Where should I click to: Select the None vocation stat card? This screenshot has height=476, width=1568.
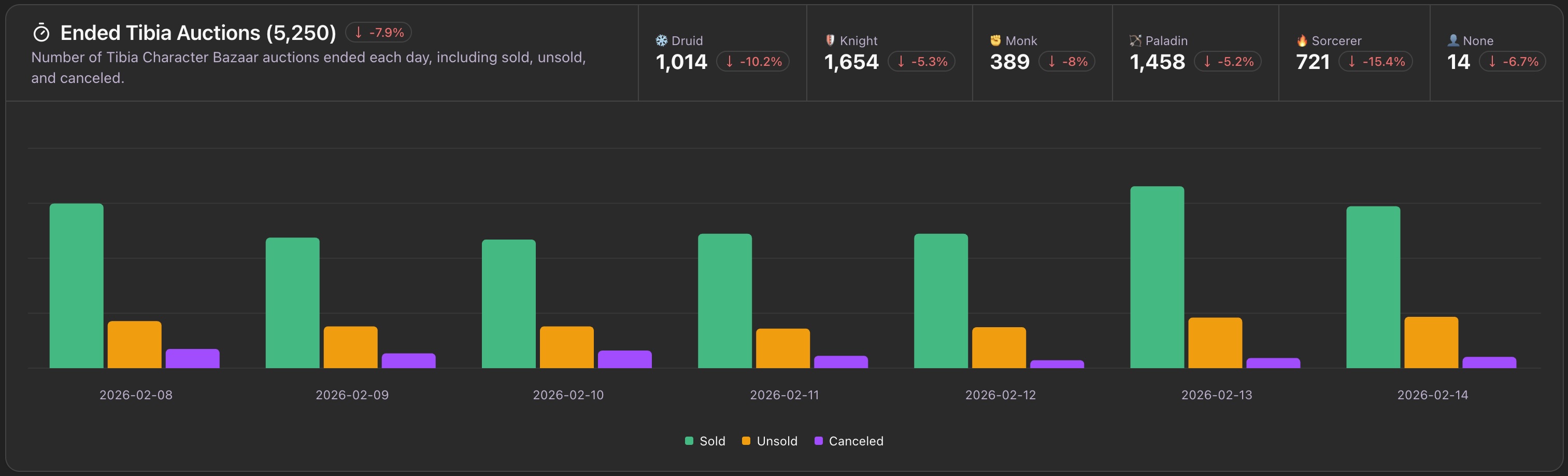tap(1496, 53)
